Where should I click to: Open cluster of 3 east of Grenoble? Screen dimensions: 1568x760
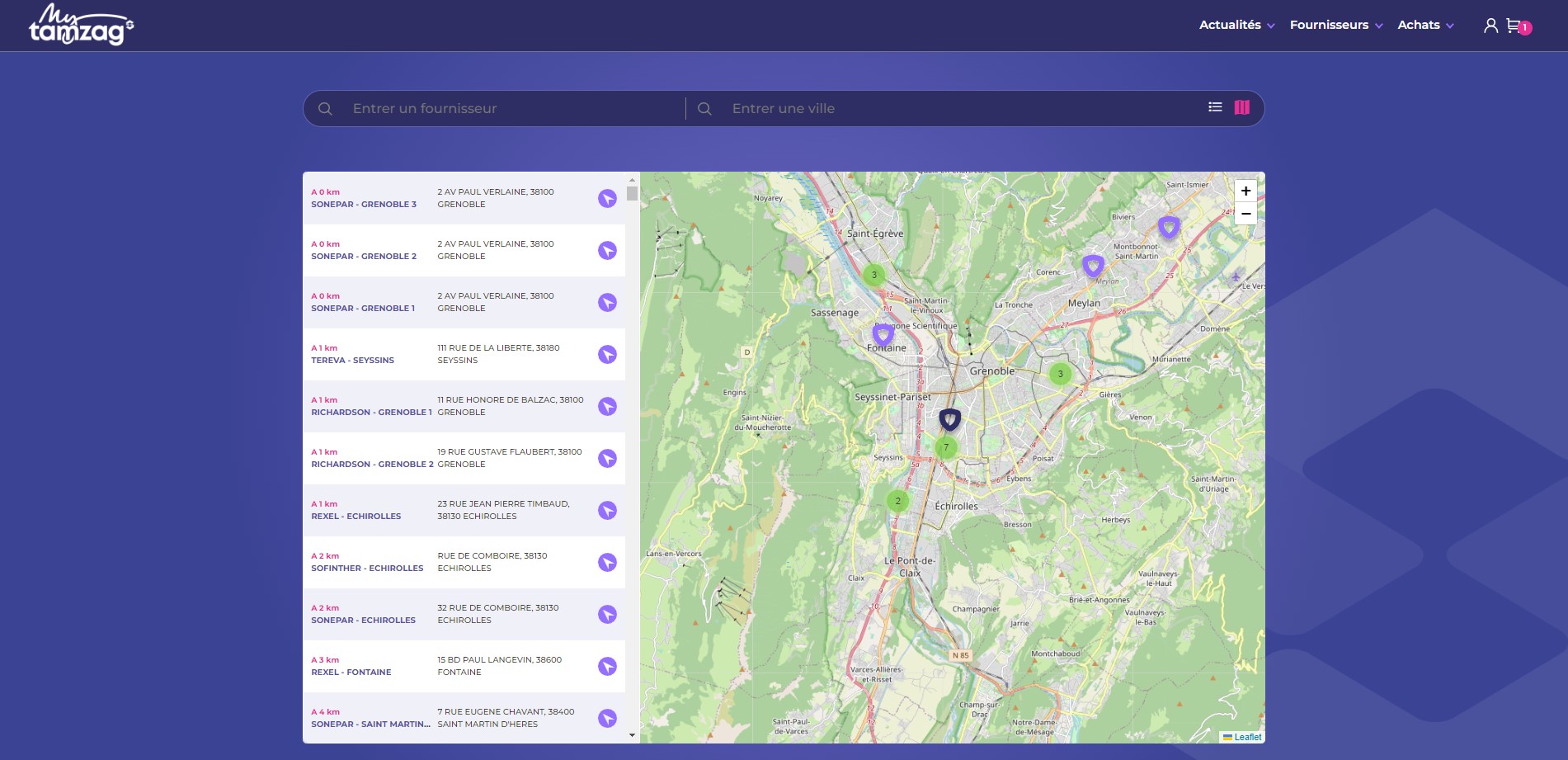click(1061, 374)
